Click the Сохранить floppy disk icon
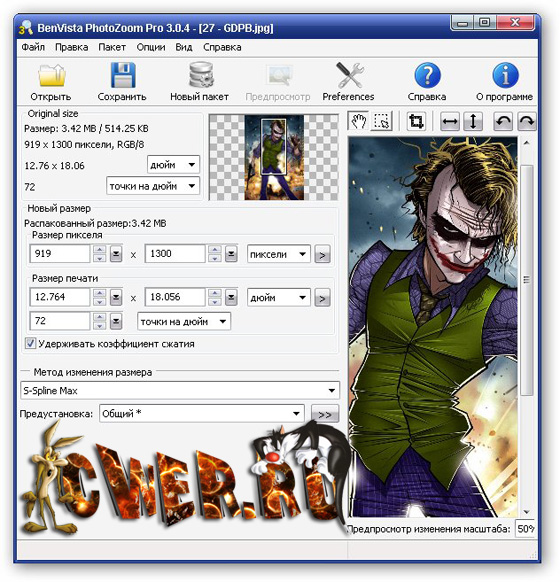 (x=123, y=75)
